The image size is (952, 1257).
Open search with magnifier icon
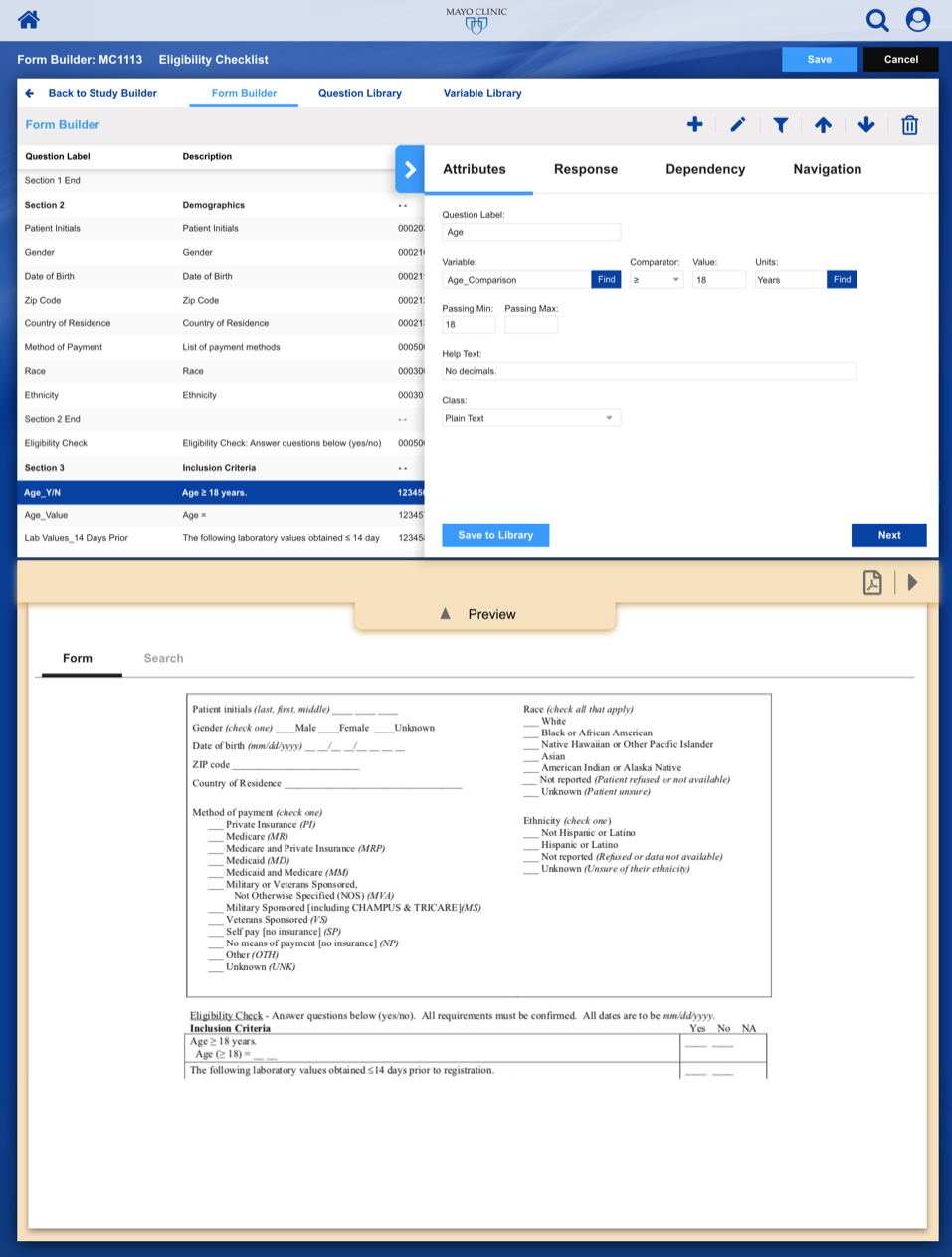pyautogui.click(x=876, y=20)
